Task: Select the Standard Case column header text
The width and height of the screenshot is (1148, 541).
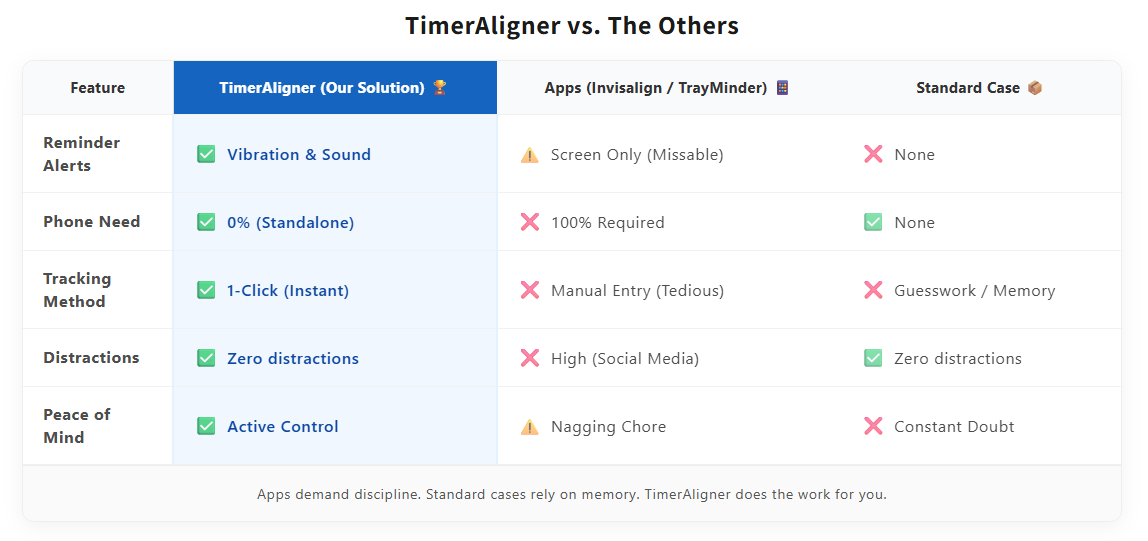Action: [967, 88]
